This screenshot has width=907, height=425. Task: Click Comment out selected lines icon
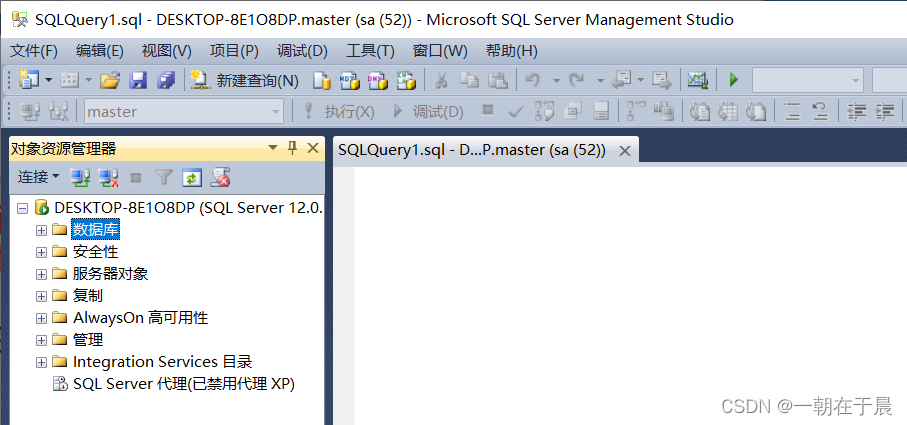click(791, 111)
